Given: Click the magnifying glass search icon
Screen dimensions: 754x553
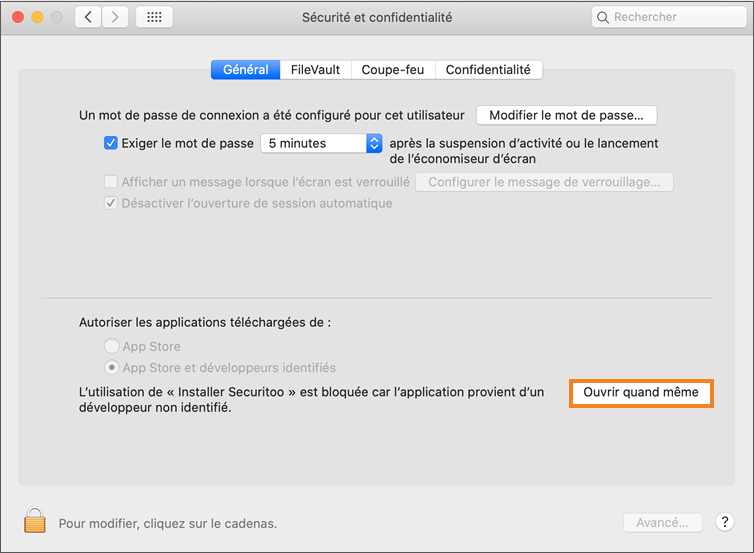Looking at the screenshot, I should 603,17.
